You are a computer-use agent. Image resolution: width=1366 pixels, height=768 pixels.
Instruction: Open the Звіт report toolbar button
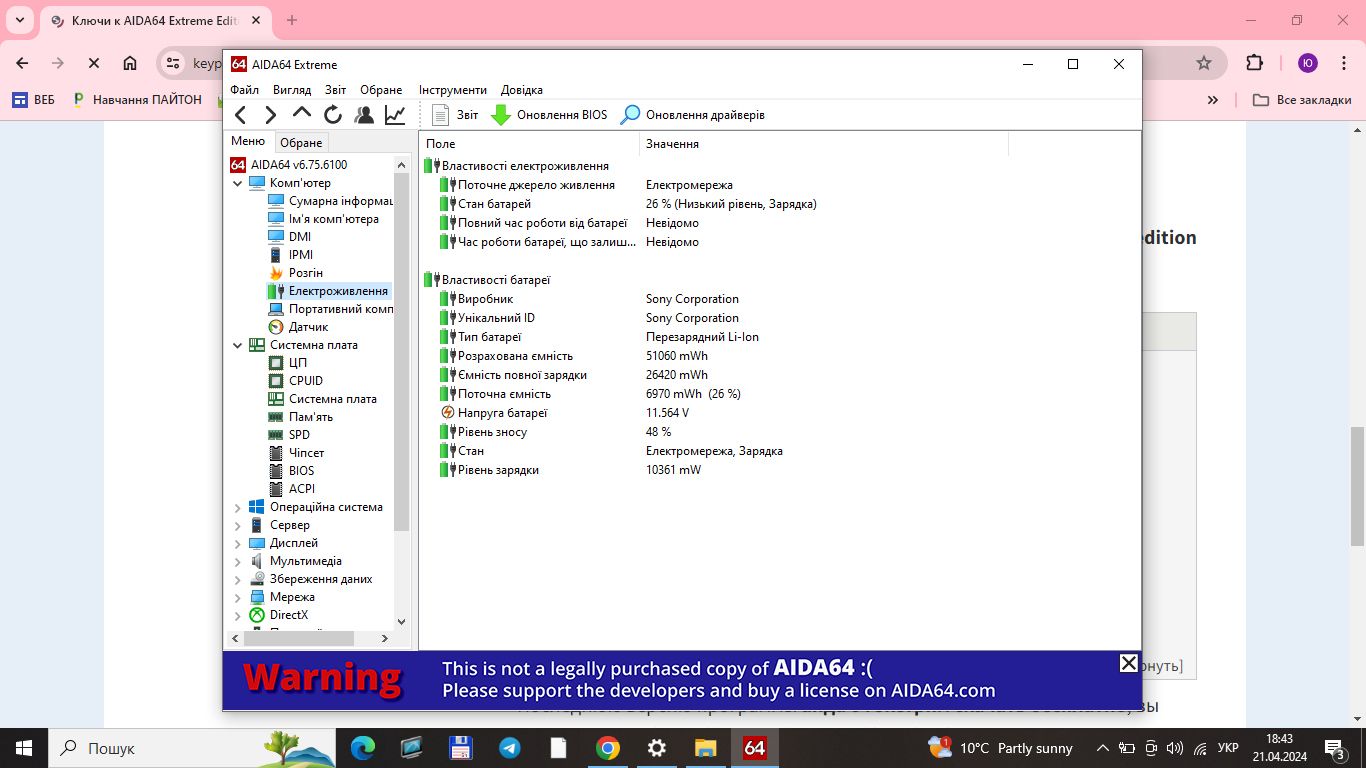(x=455, y=115)
